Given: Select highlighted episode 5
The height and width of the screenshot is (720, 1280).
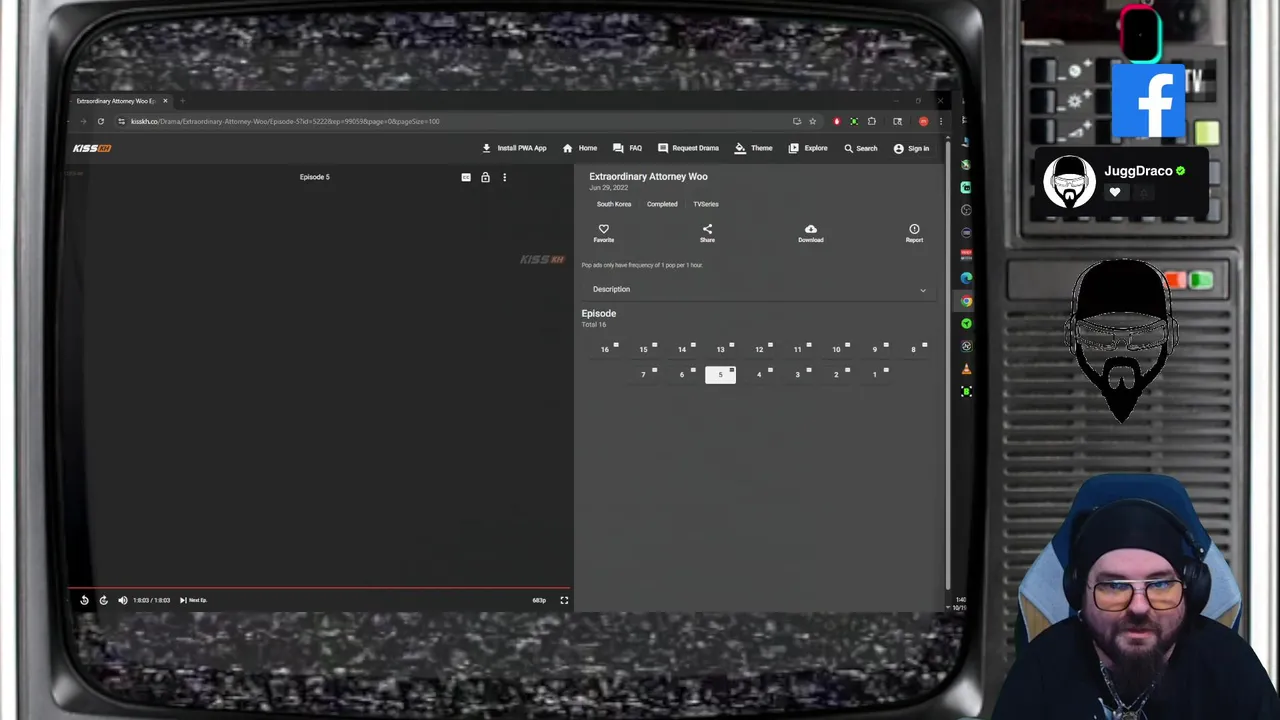Looking at the screenshot, I should pyautogui.click(x=720, y=375).
